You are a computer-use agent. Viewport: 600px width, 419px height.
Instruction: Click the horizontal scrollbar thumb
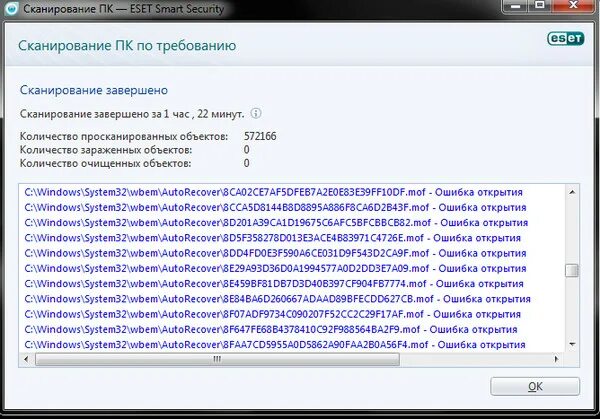pos(217,359)
